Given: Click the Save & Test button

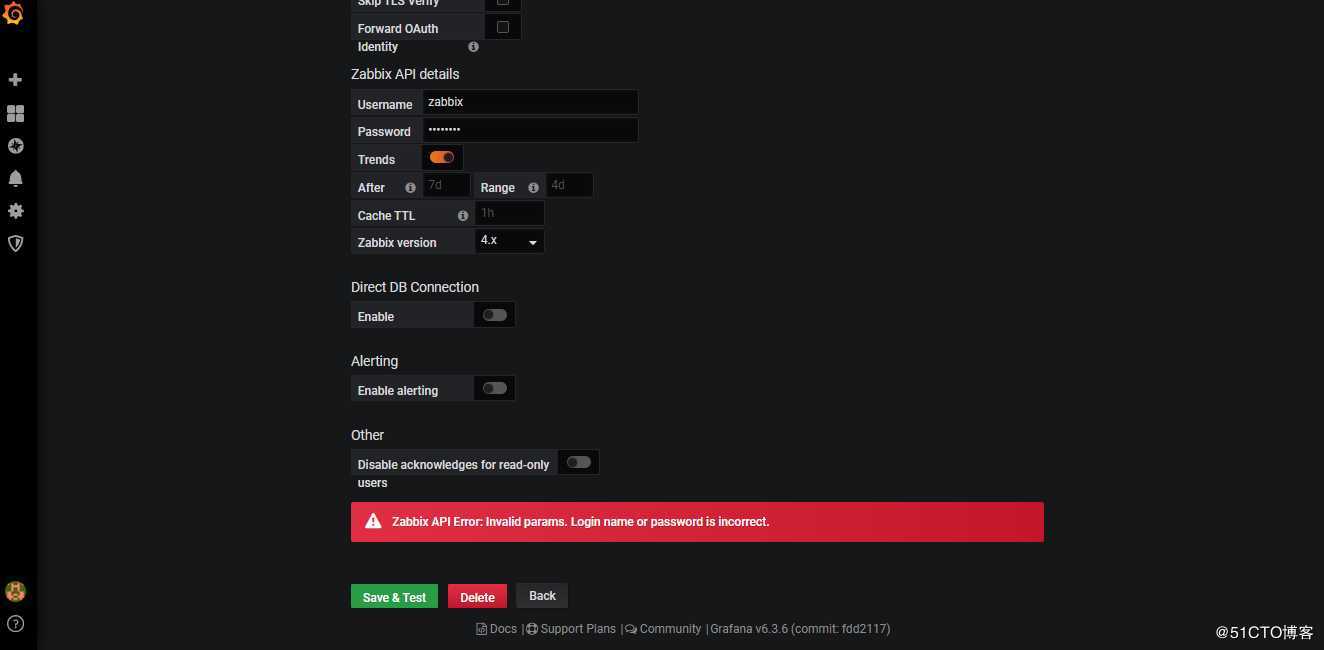Looking at the screenshot, I should coord(394,597).
